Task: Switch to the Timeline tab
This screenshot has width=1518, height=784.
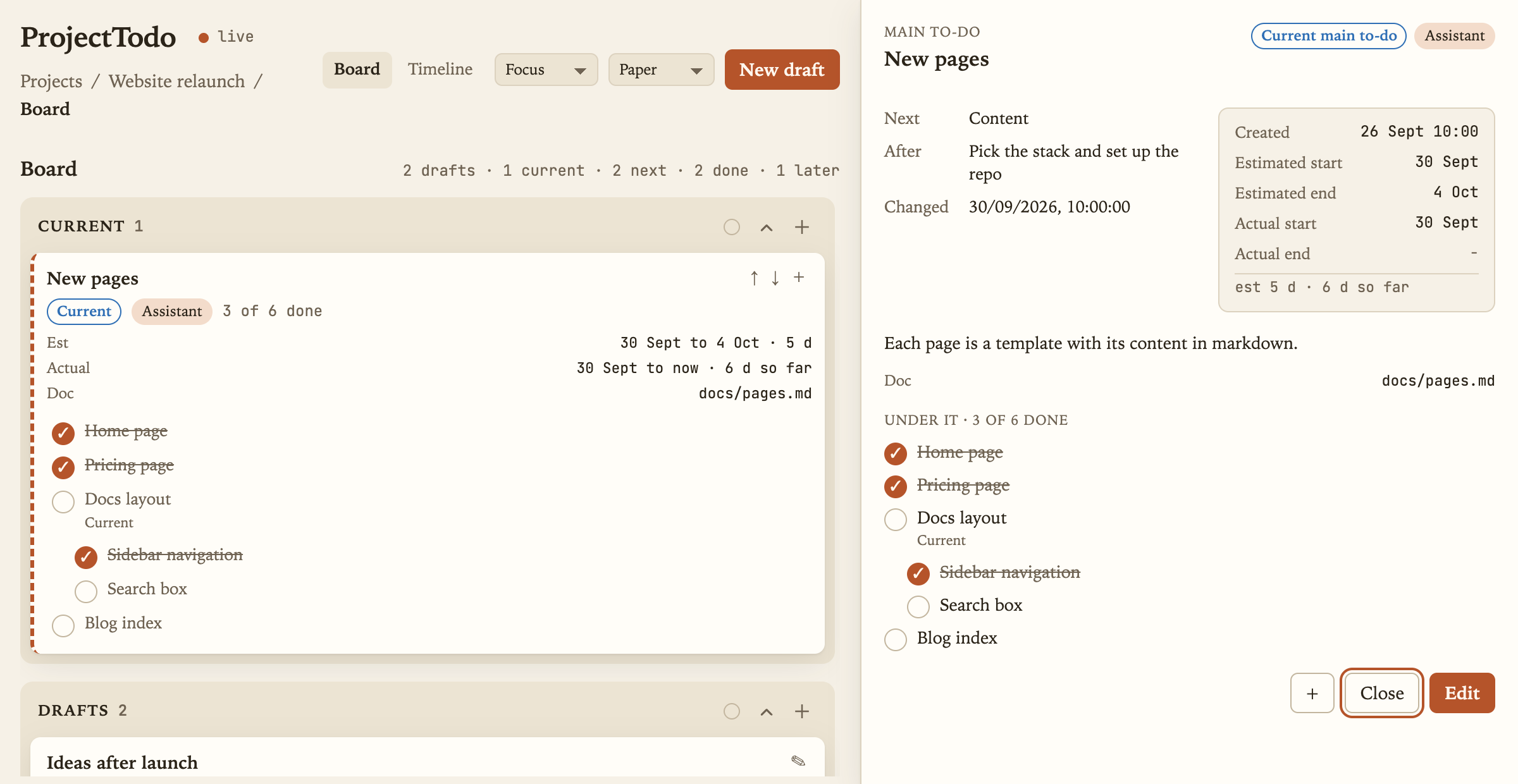Action: (440, 70)
